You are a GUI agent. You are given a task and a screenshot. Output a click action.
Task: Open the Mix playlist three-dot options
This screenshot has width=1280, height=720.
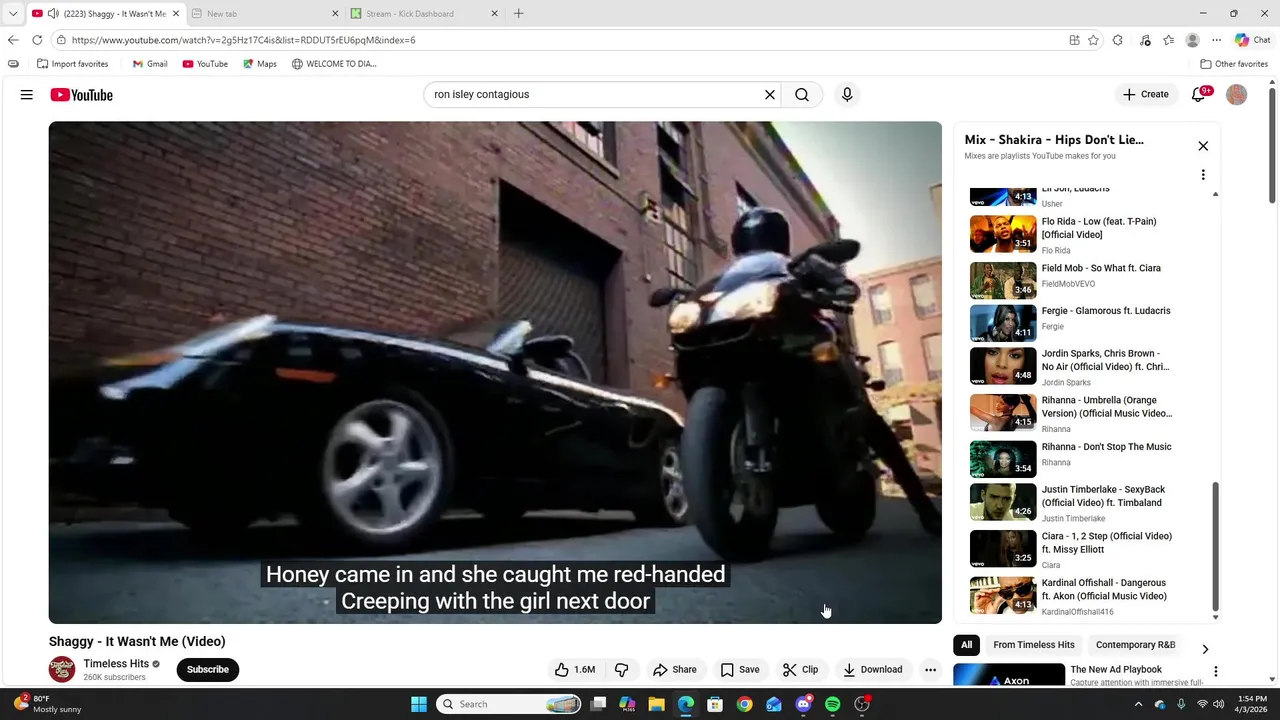(1203, 175)
